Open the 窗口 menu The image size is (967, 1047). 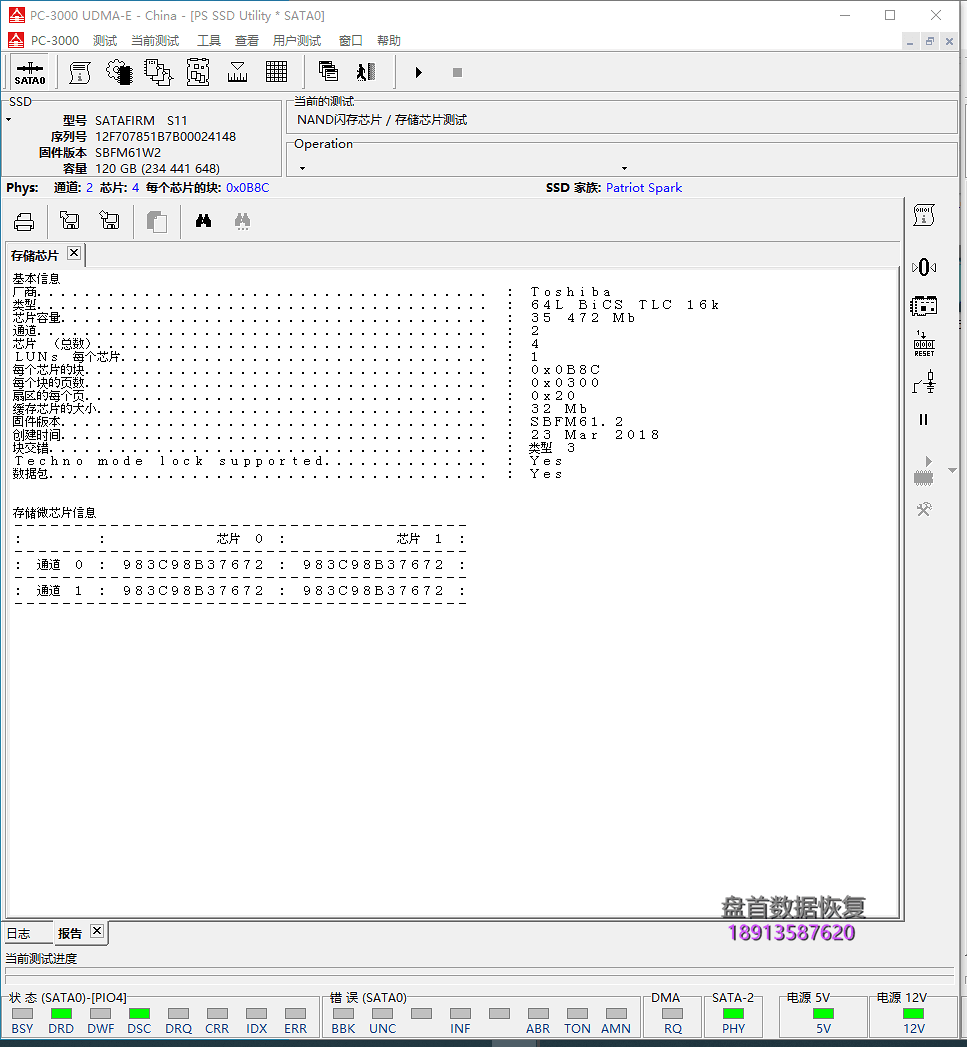click(351, 41)
